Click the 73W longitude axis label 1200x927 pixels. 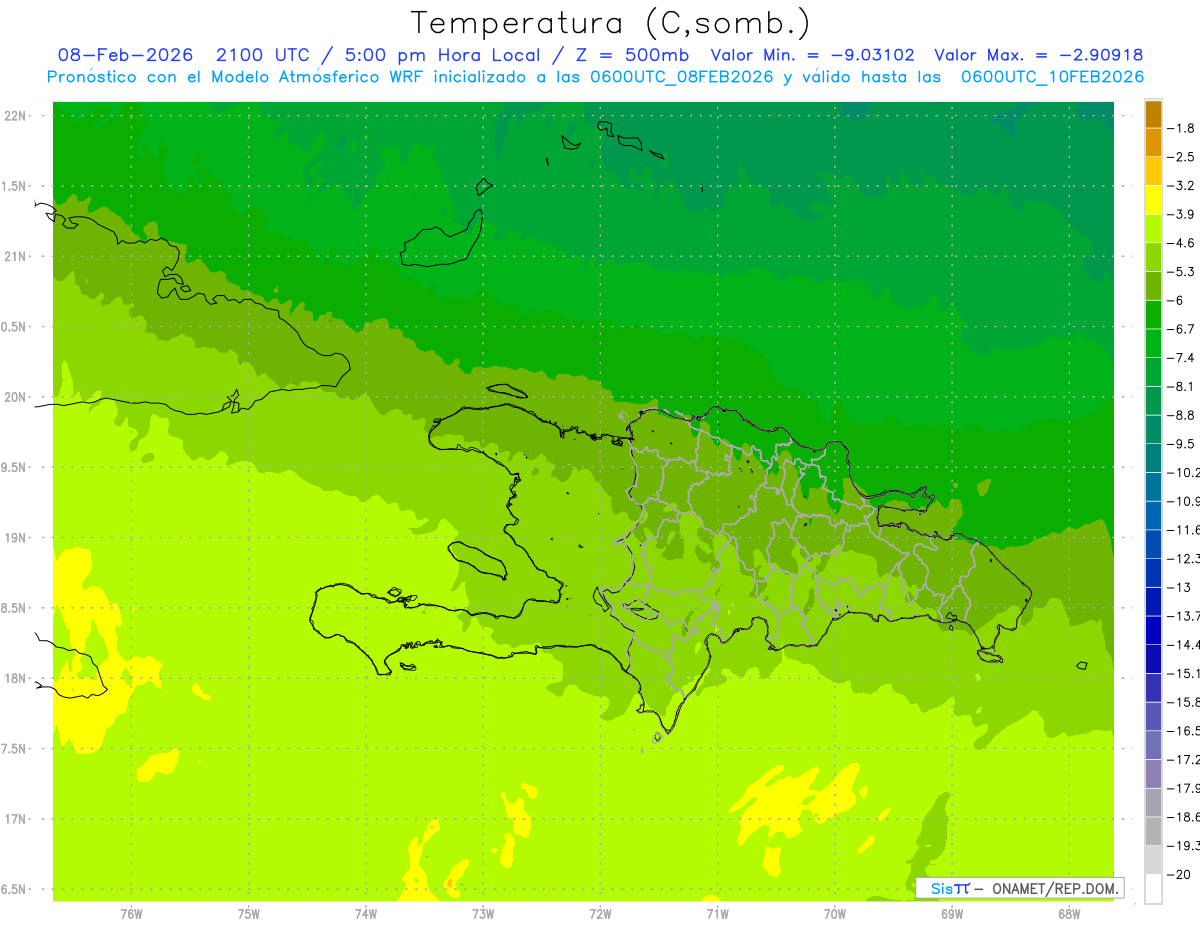(x=483, y=914)
